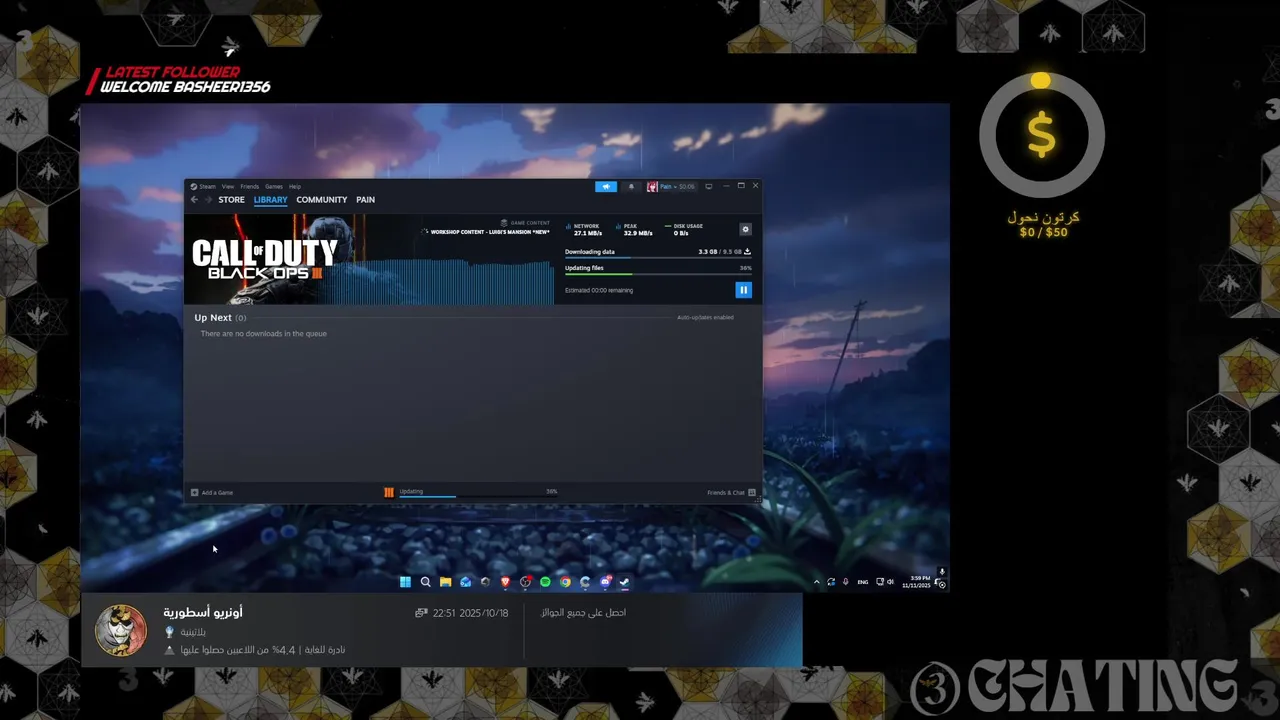Open the Windows Start menu

pos(405,582)
